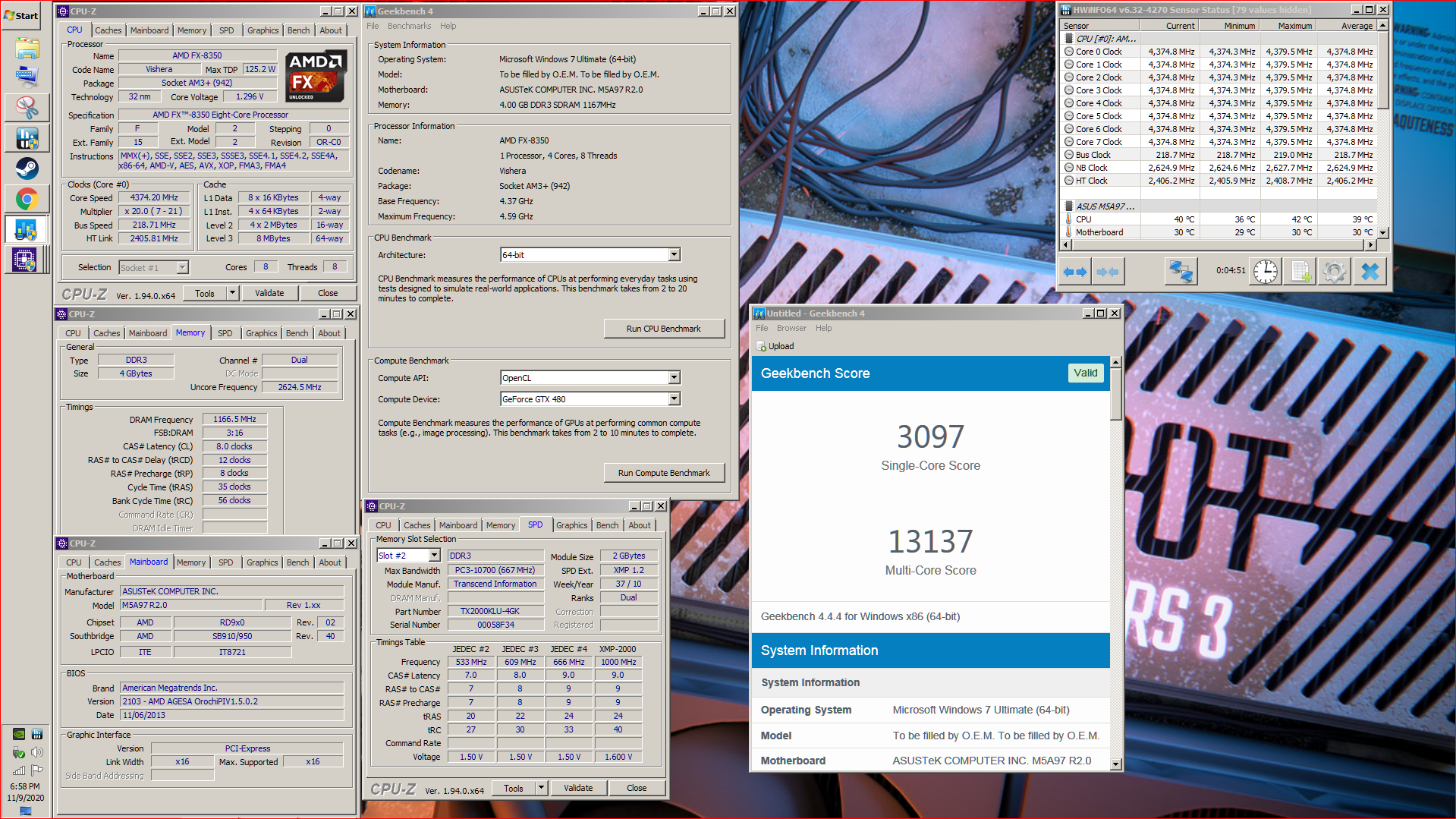Launch the On-Screen Keyboard taskbar icon
Screen dimensions: 1456x819
27,76
